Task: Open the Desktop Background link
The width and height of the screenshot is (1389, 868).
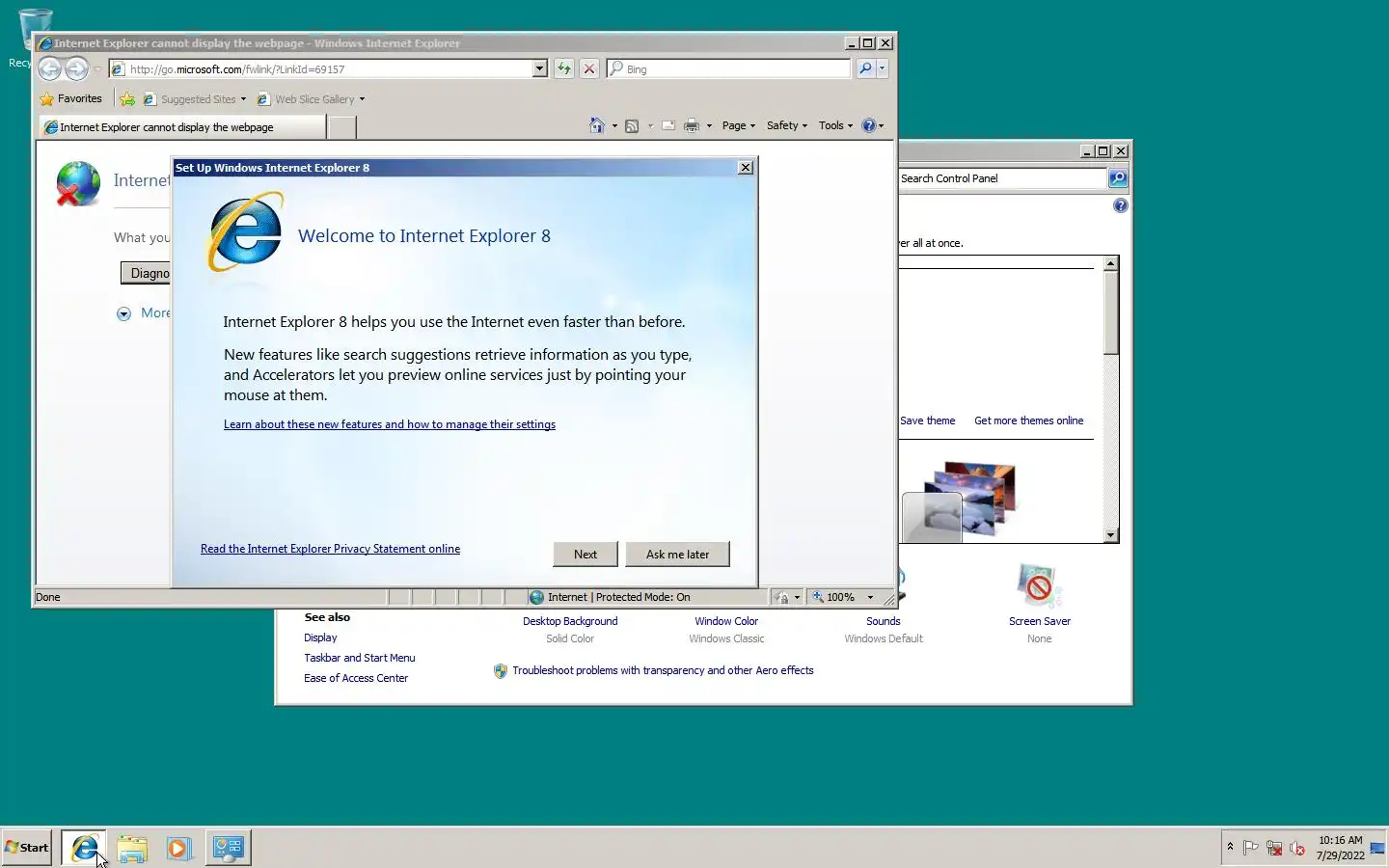Action: point(570,621)
